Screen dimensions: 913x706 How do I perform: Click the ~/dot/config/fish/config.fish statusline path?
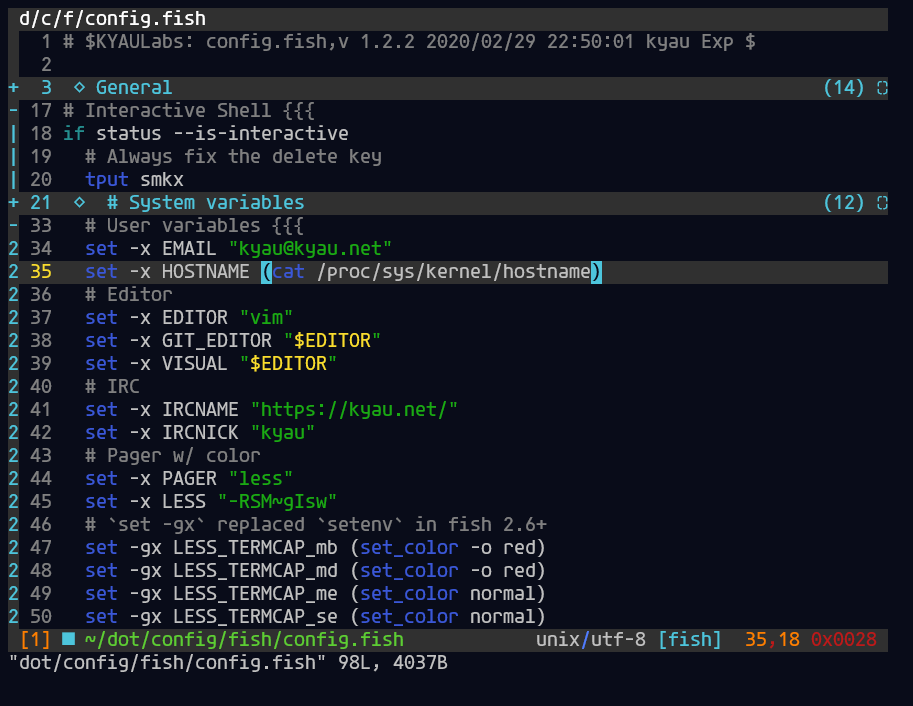click(x=244, y=640)
